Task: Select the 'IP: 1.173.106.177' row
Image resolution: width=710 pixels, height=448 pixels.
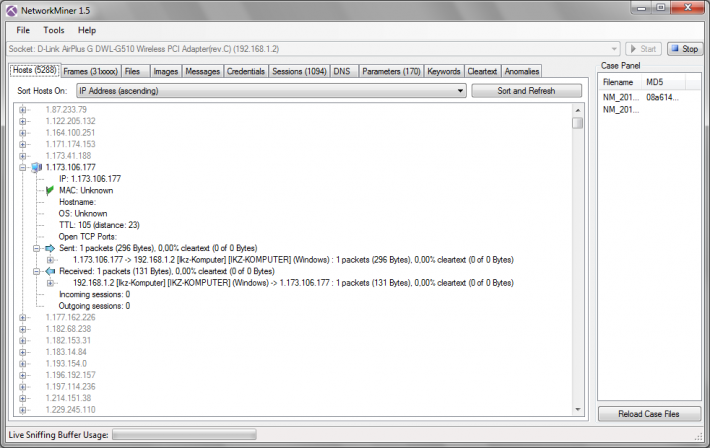Action: click(x=90, y=179)
